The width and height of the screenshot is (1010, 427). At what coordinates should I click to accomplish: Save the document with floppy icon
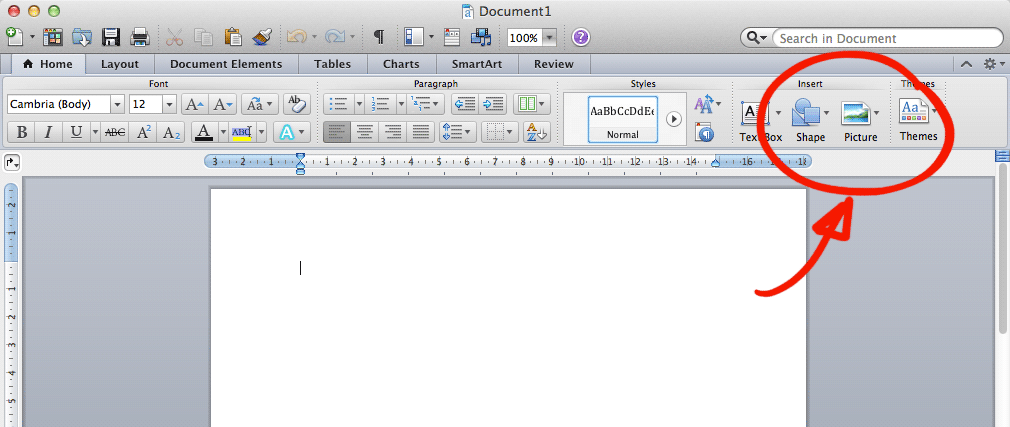tap(111, 37)
